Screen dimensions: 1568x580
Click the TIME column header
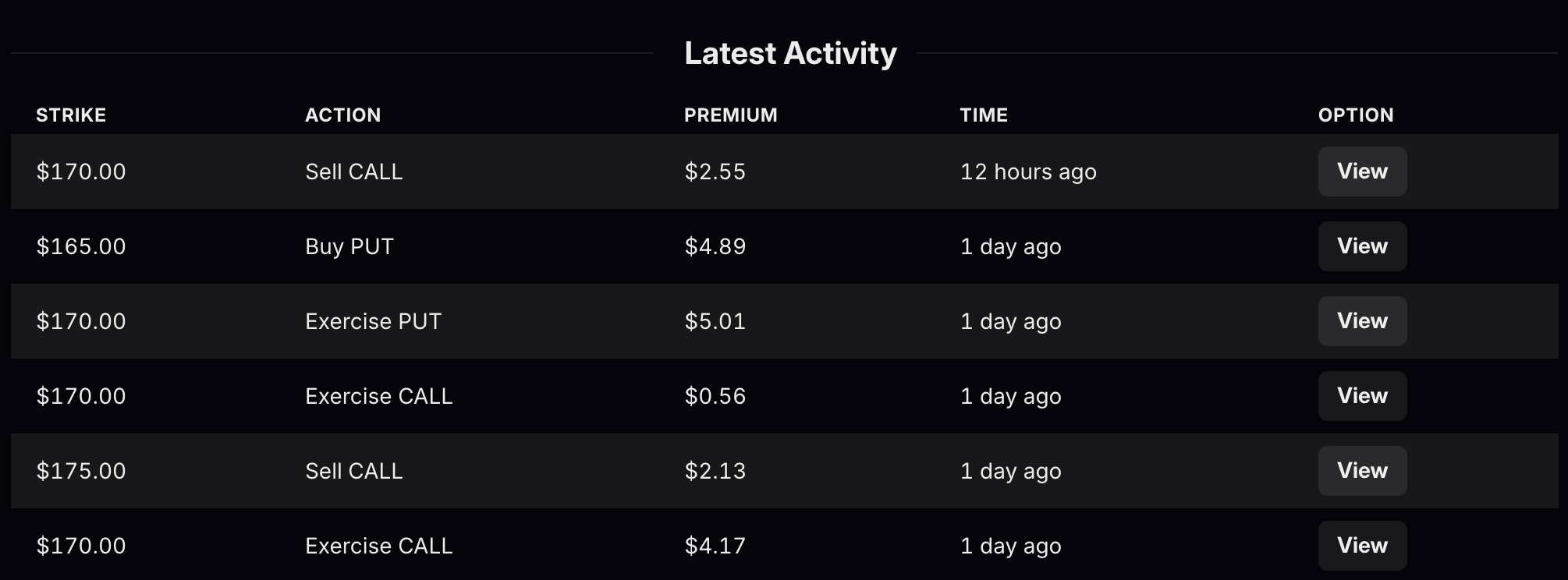[983, 115]
